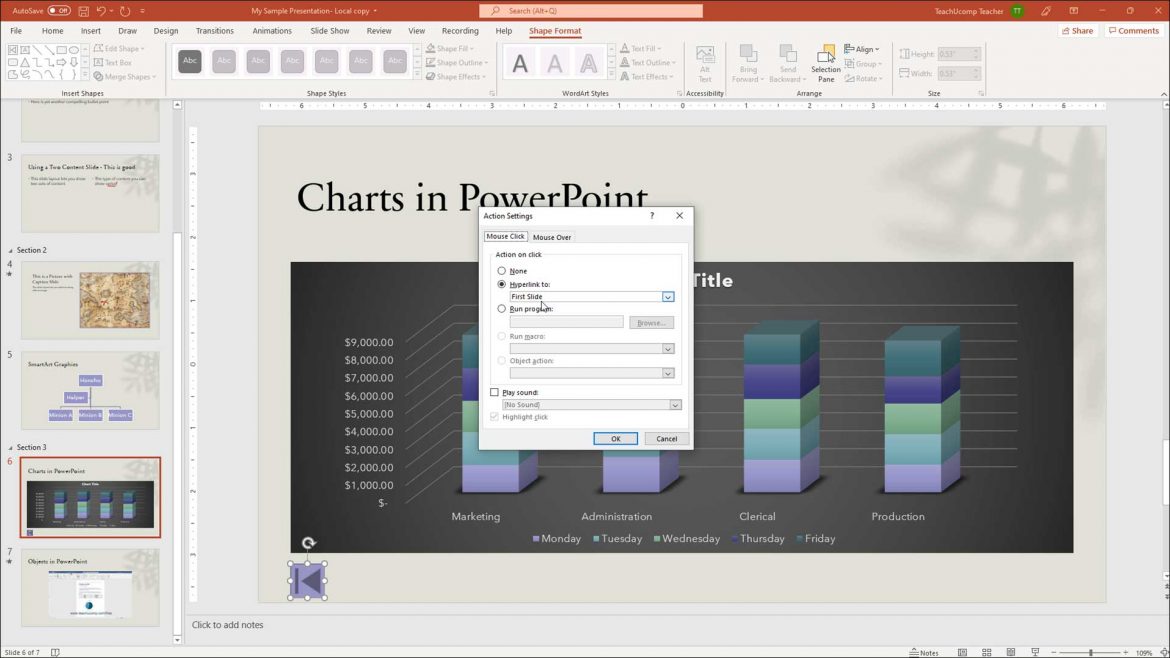The height and width of the screenshot is (658, 1170).
Task: Select the None action radio button
Action: pyautogui.click(x=502, y=270)
